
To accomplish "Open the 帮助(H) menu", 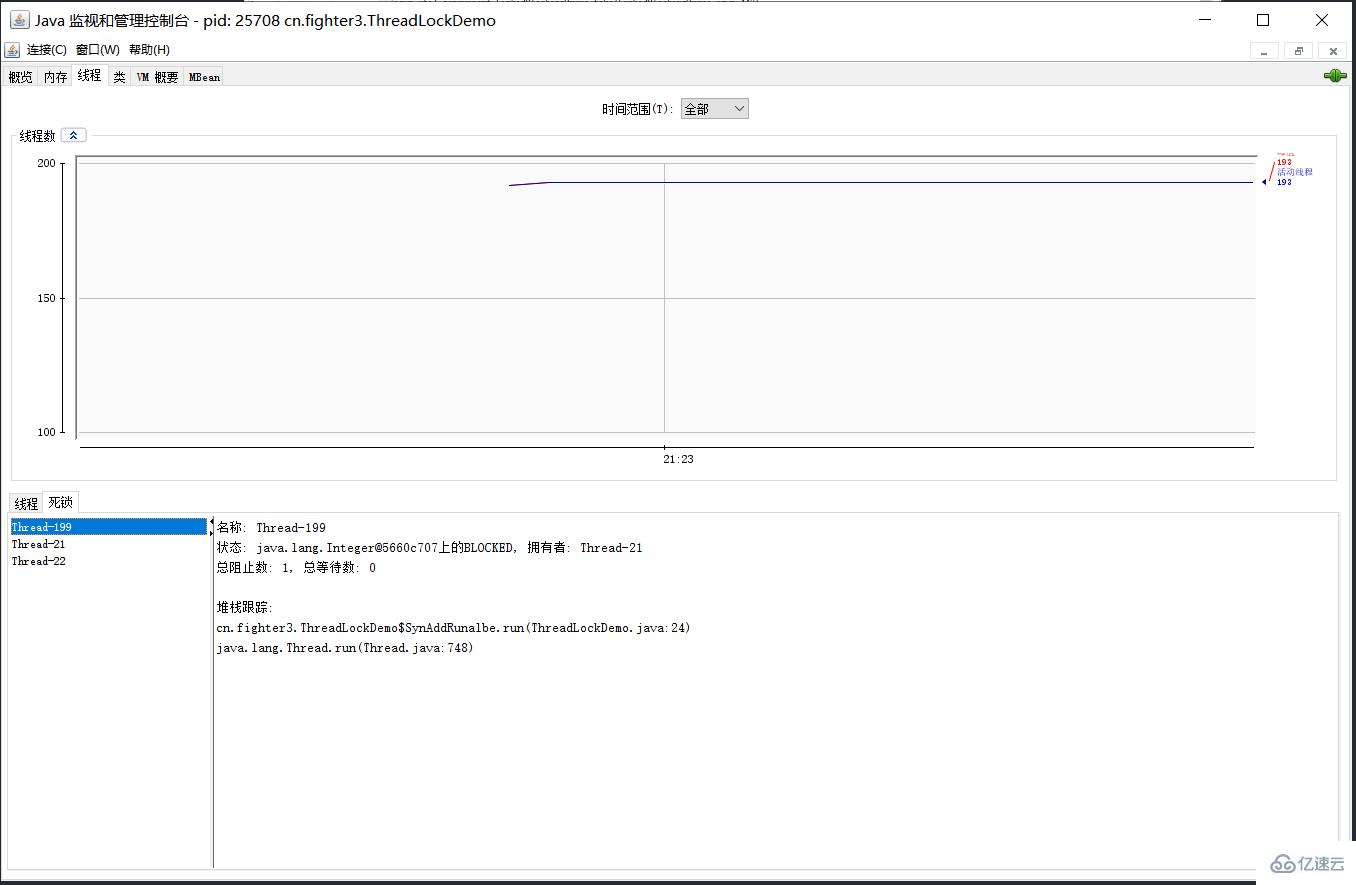I will tap(149, 50).
